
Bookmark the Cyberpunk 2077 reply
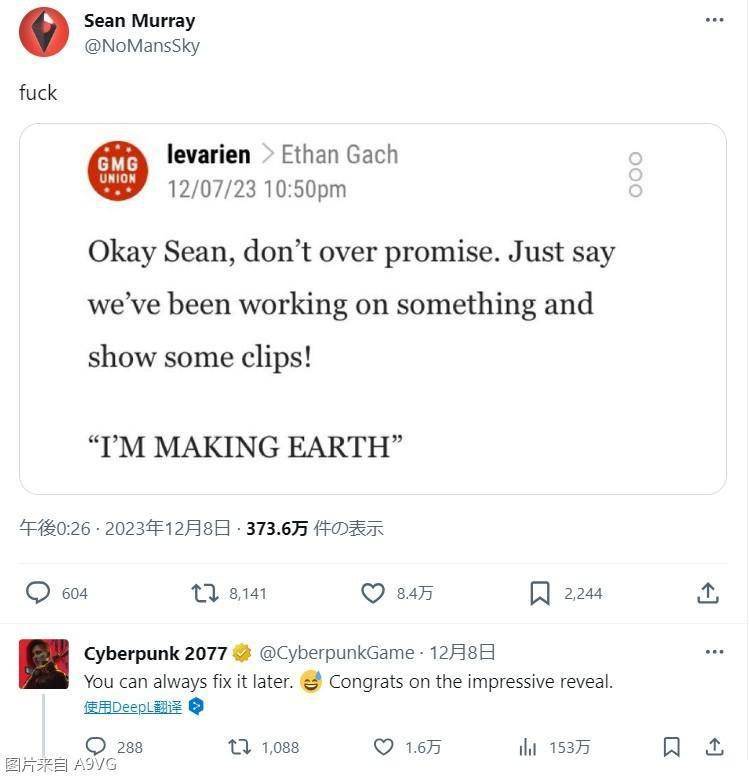click(672, 746)
